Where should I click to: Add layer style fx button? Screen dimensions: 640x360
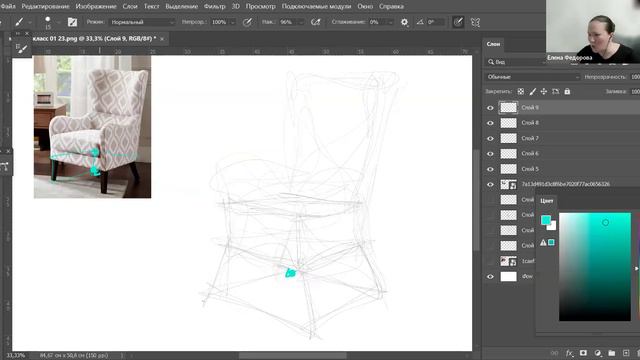tap(569, 353)
